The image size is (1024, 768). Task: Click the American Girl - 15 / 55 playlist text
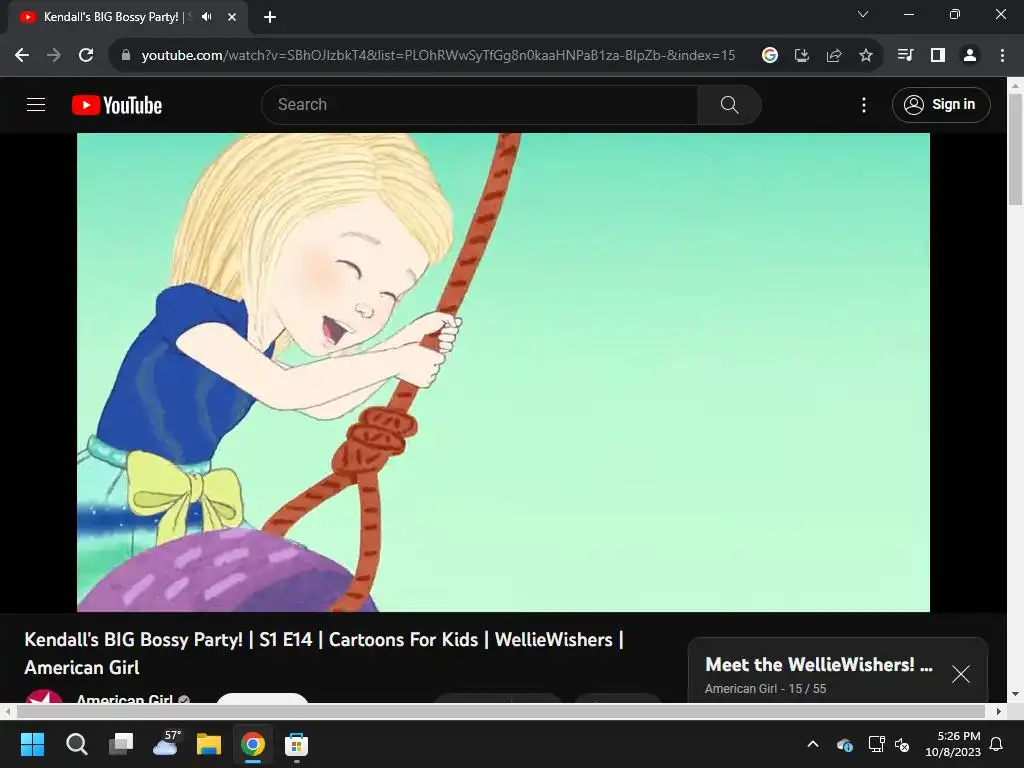coord(765,689)
